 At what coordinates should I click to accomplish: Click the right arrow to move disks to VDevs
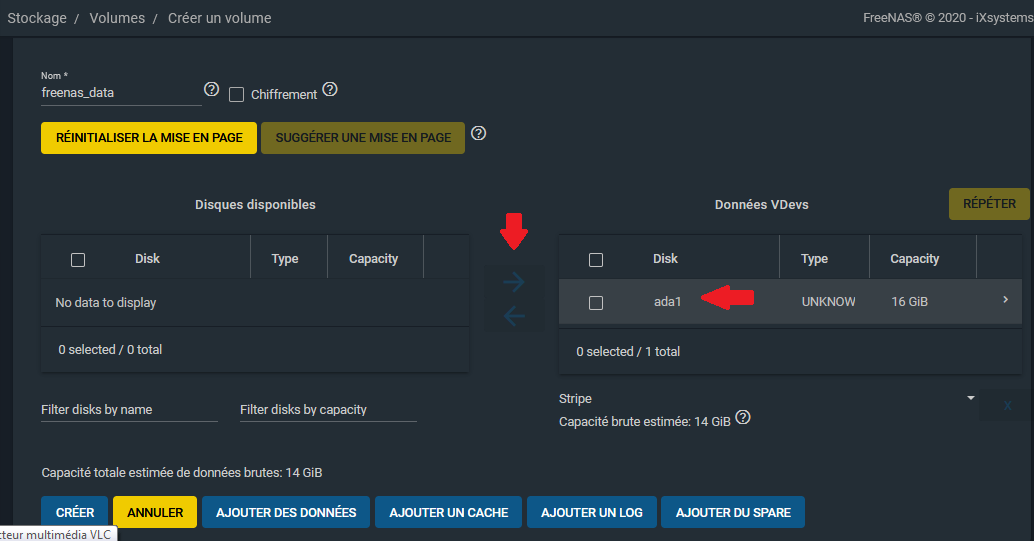[514, 282]
